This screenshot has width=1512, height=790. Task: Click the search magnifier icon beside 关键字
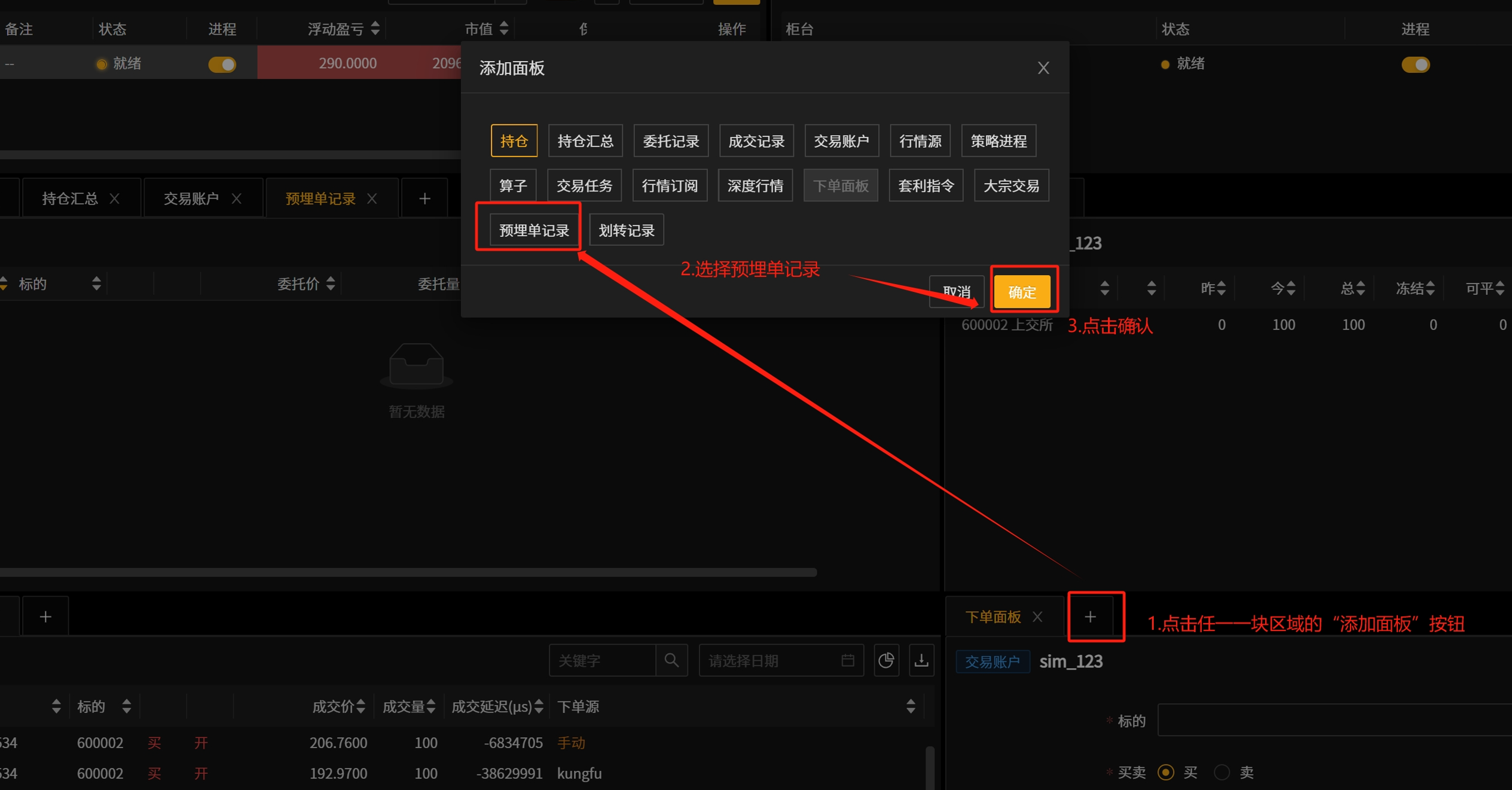671,660
